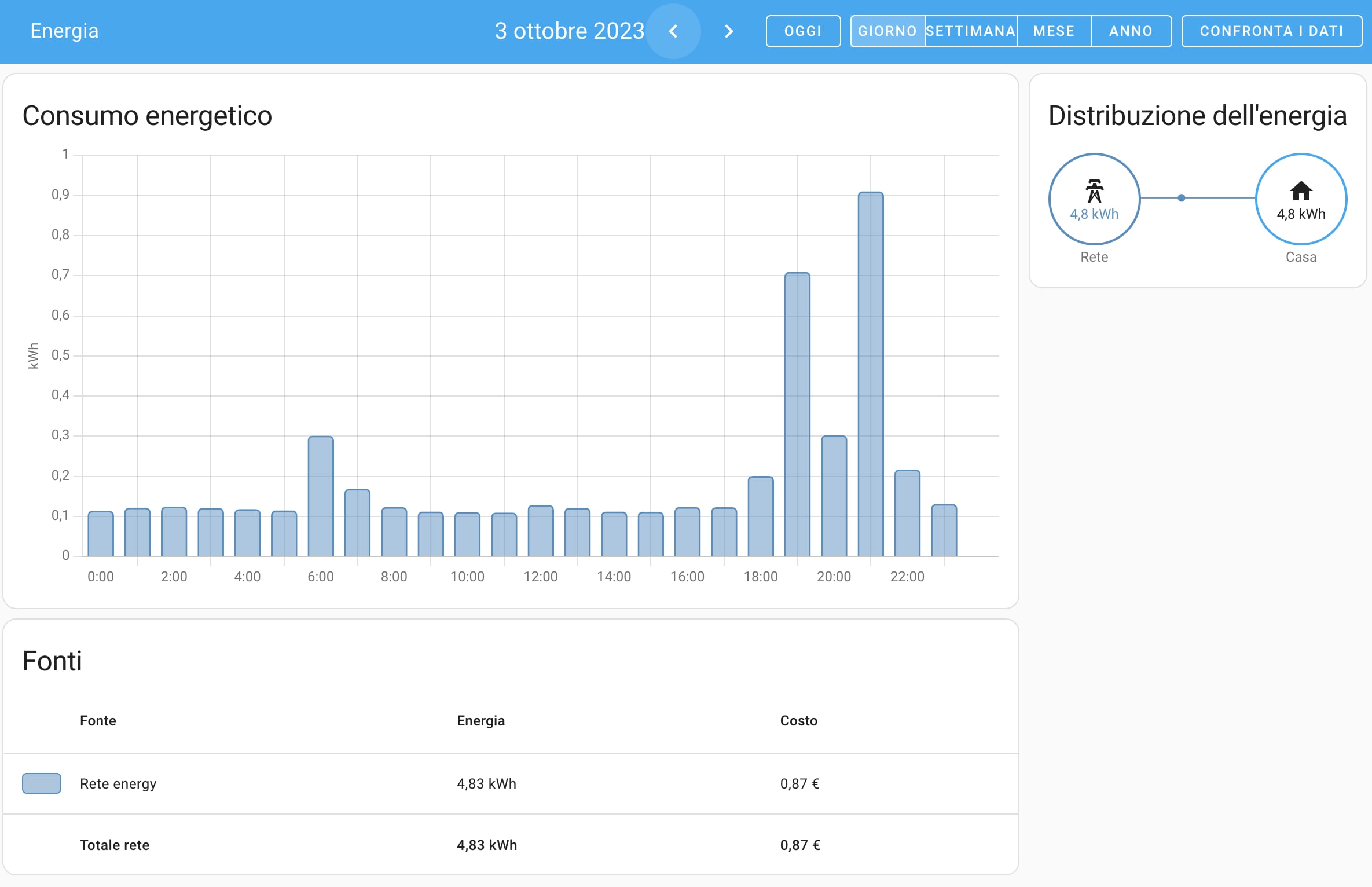This screenshot has height=887, width=1372.
Task: Click the Energia column header
Action: pyautogui.click(x=480, y=721)
